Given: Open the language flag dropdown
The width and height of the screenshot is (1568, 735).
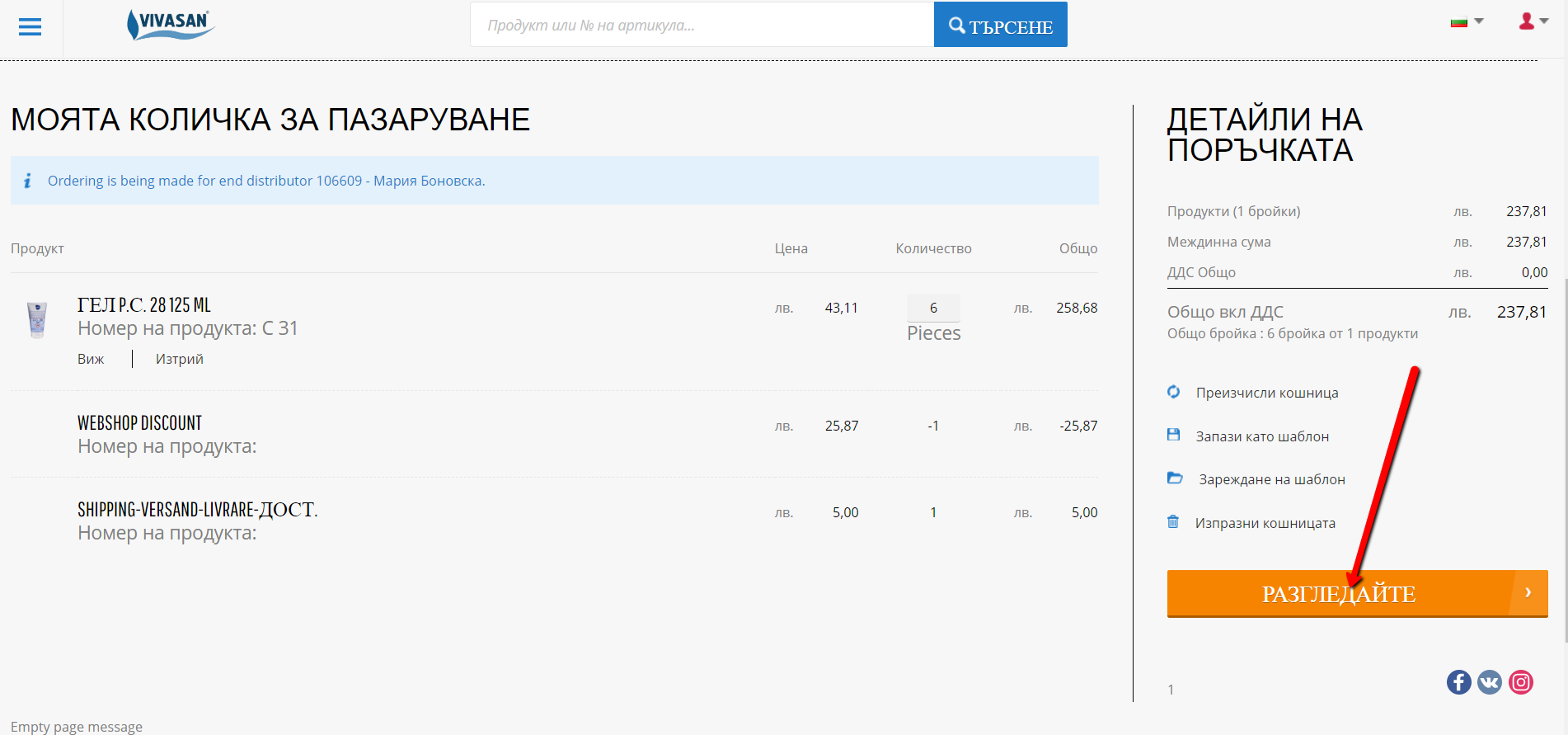Looking at the screenshot, I should pyautogui.click(x=1467, y=21).
